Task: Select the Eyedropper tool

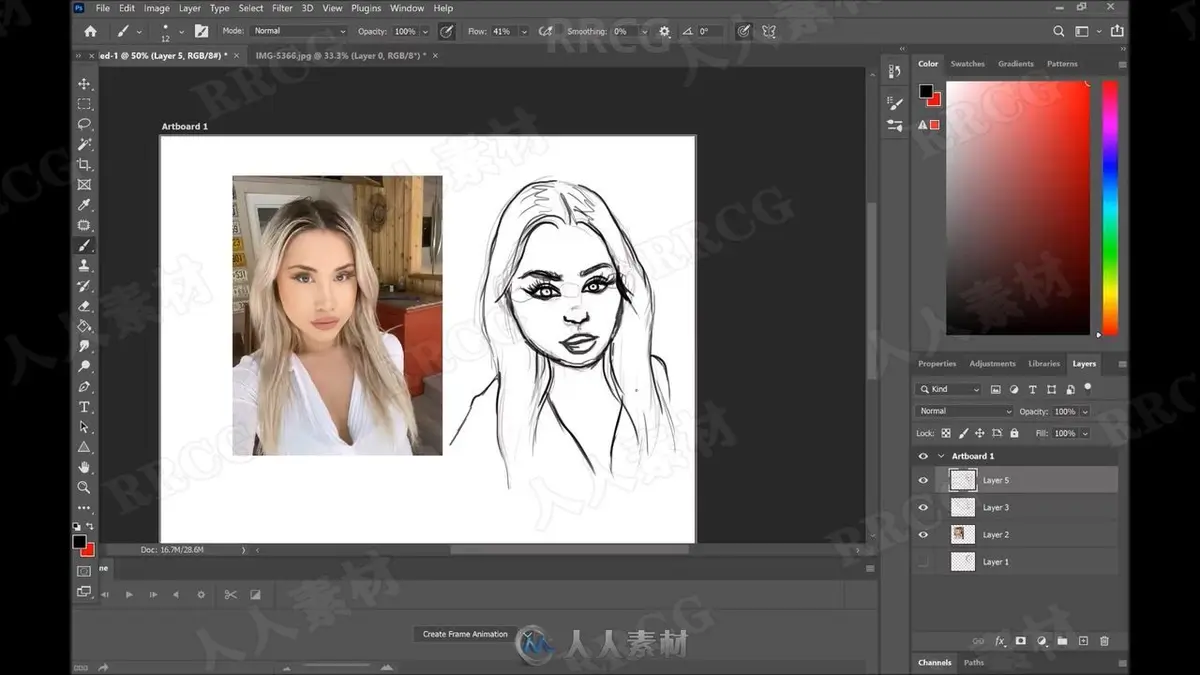Action: (84, 205)
